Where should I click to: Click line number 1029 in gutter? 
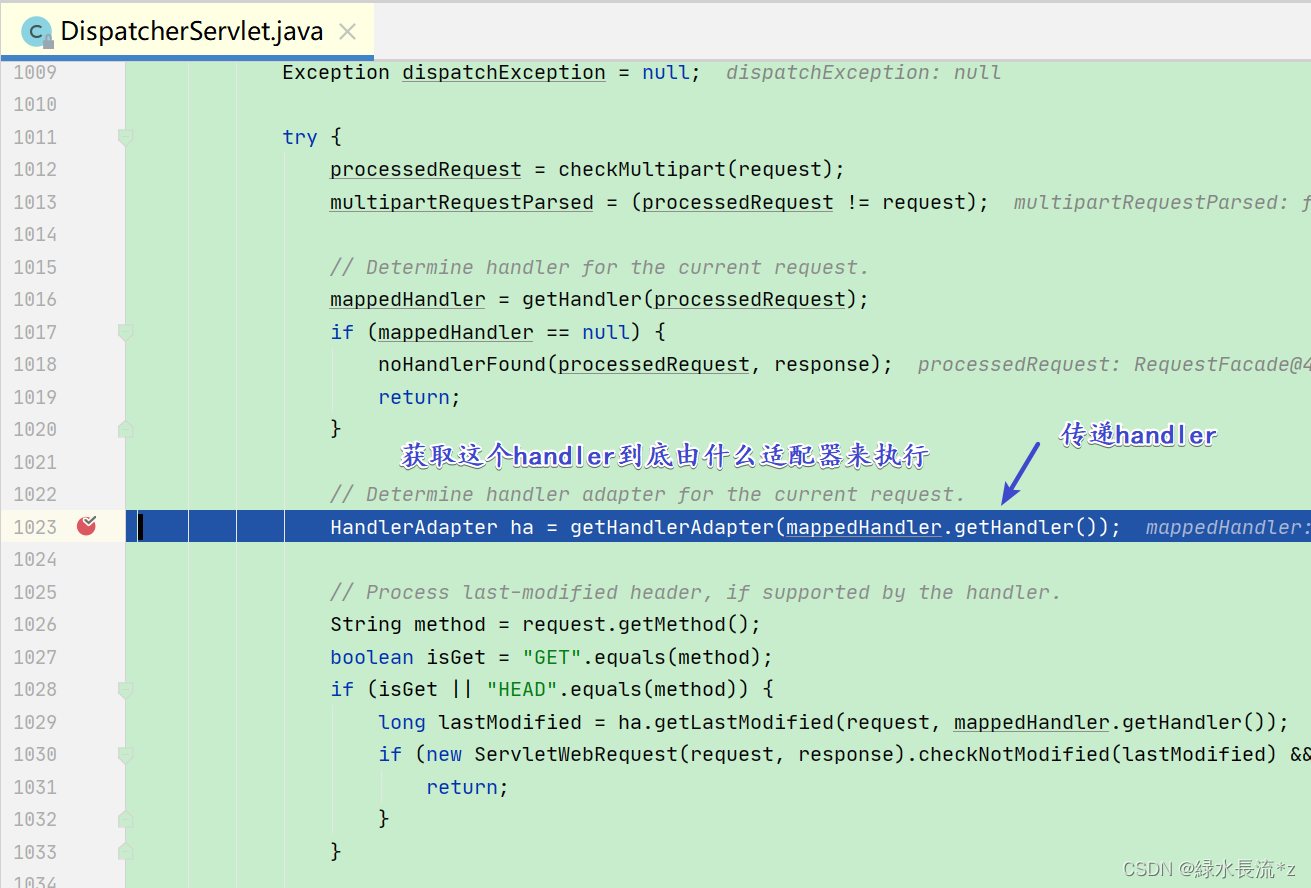[35, 722]
